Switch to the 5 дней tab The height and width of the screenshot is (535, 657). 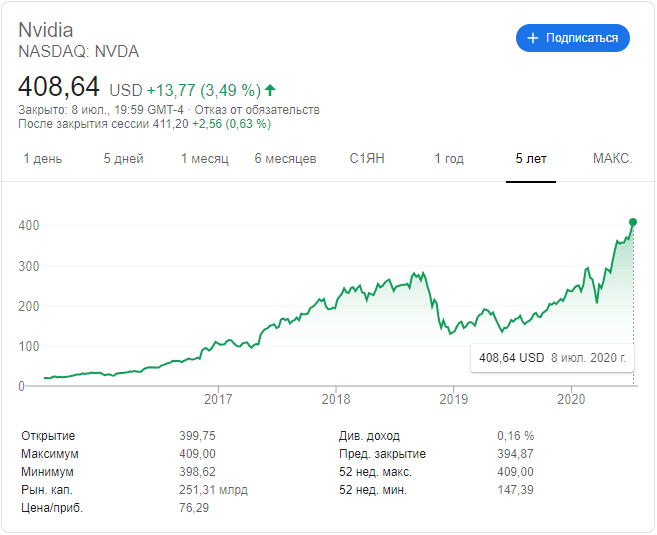point(123,159)
